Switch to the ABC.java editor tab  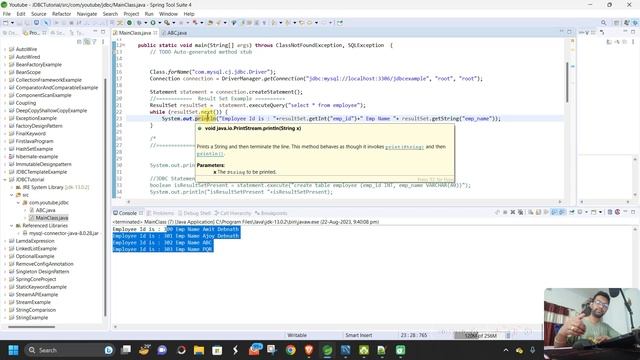[177, 33]
